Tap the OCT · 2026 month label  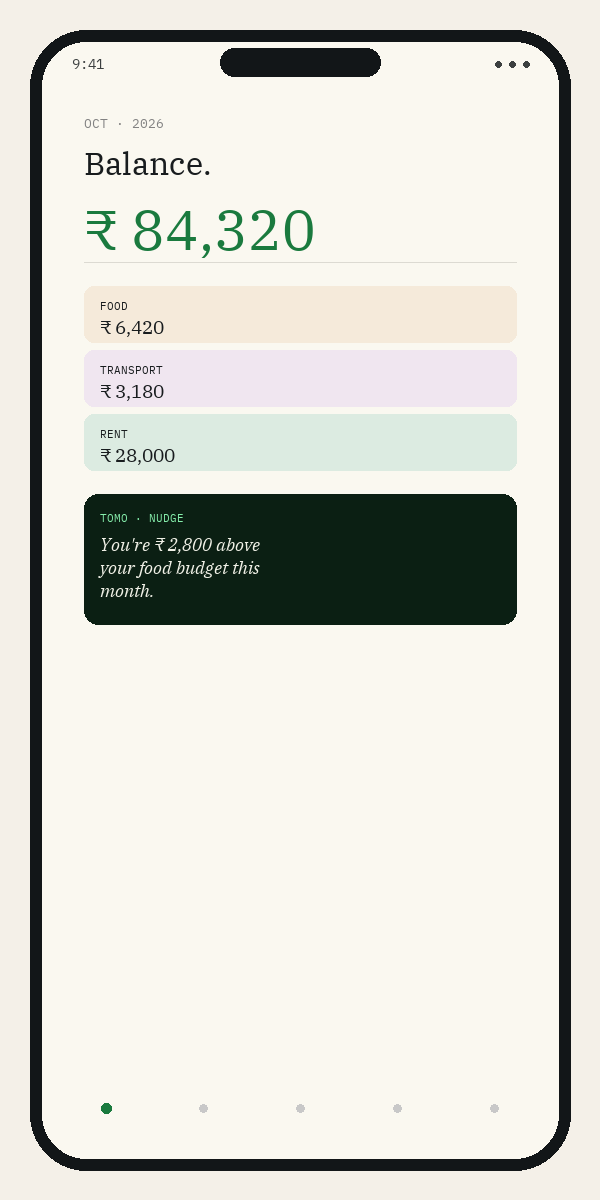point(124,124)
